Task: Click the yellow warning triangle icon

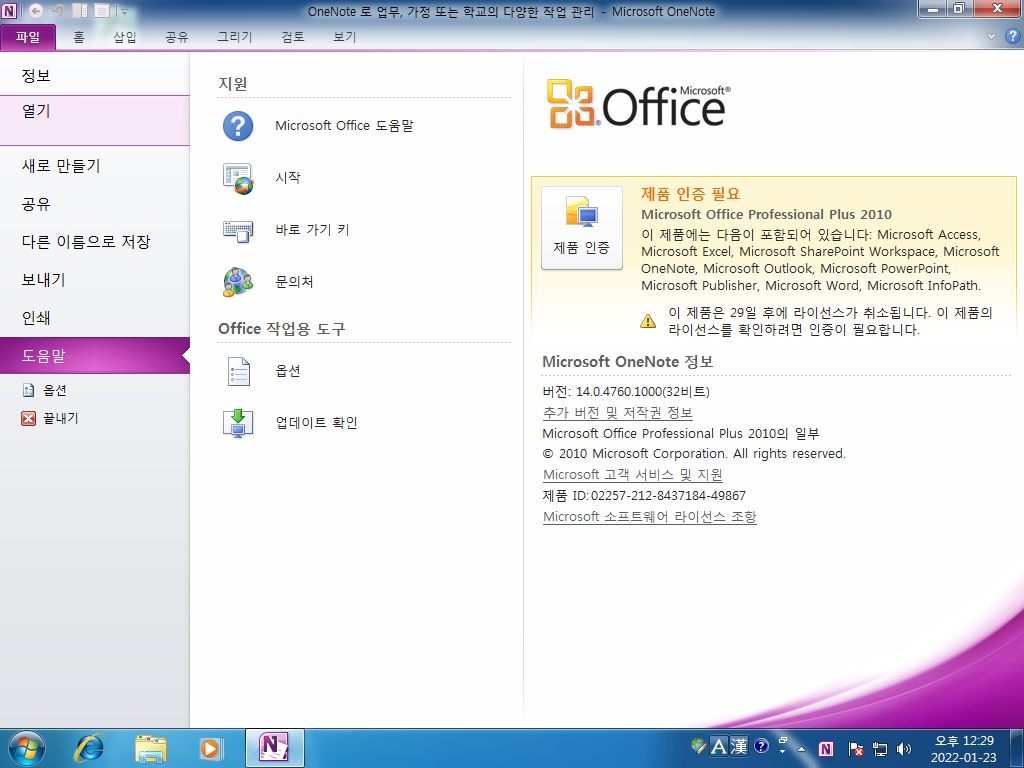Action: point(648,321)
